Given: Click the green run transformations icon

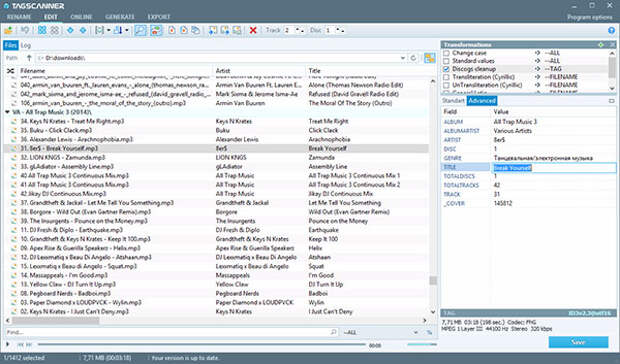Looking at the screenshot, I should (x=601, y=45).
